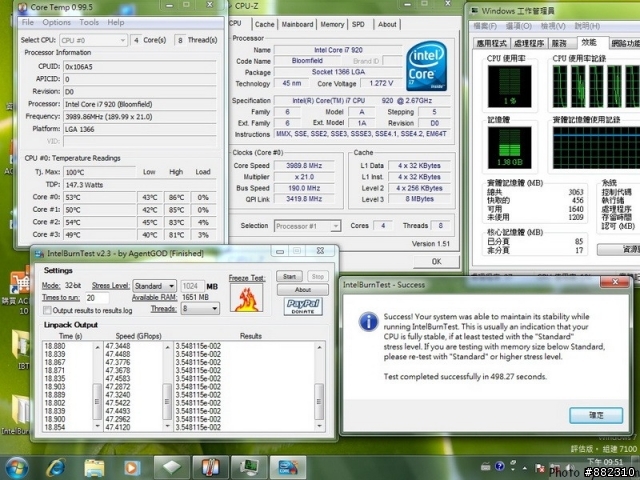Click the CPUID value 0x106A5

[x=140, y=67]
